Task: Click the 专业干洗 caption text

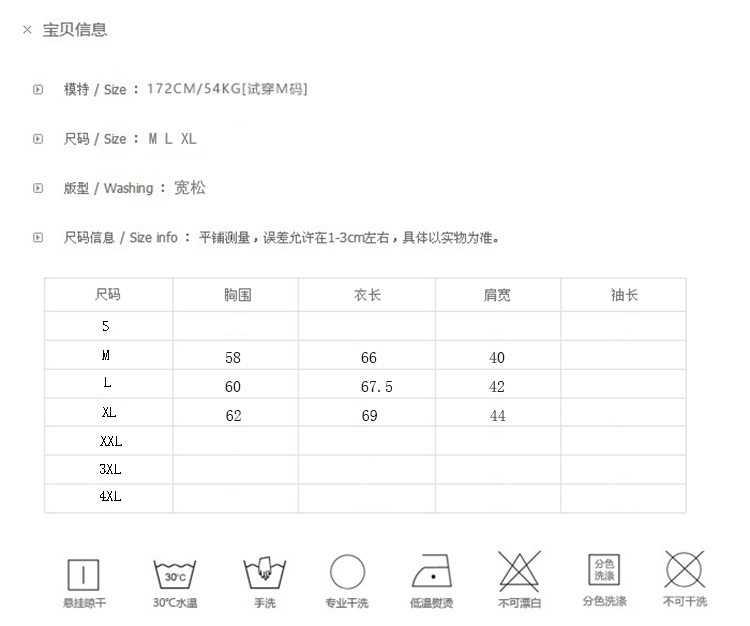Action: click(347, 603)
